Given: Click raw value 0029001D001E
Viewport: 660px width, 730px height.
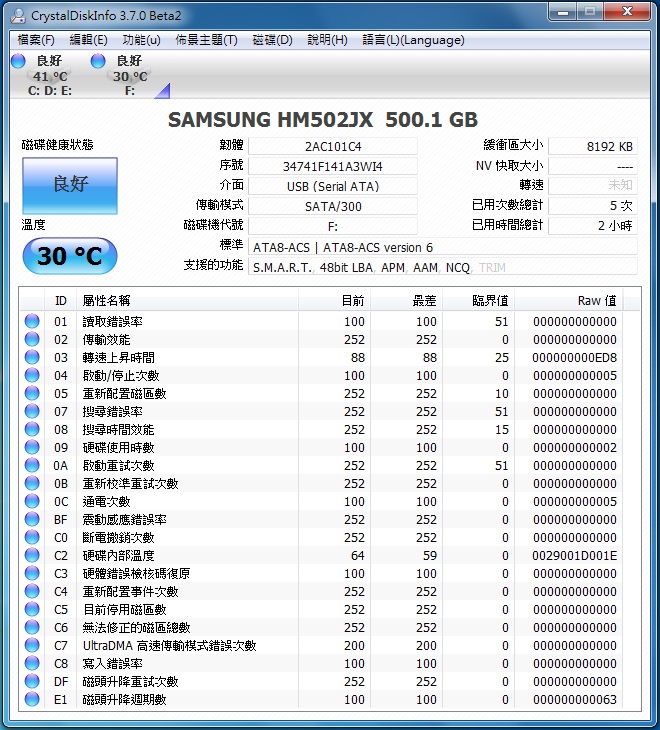Looking at the screenshot, I should [574, 555].
